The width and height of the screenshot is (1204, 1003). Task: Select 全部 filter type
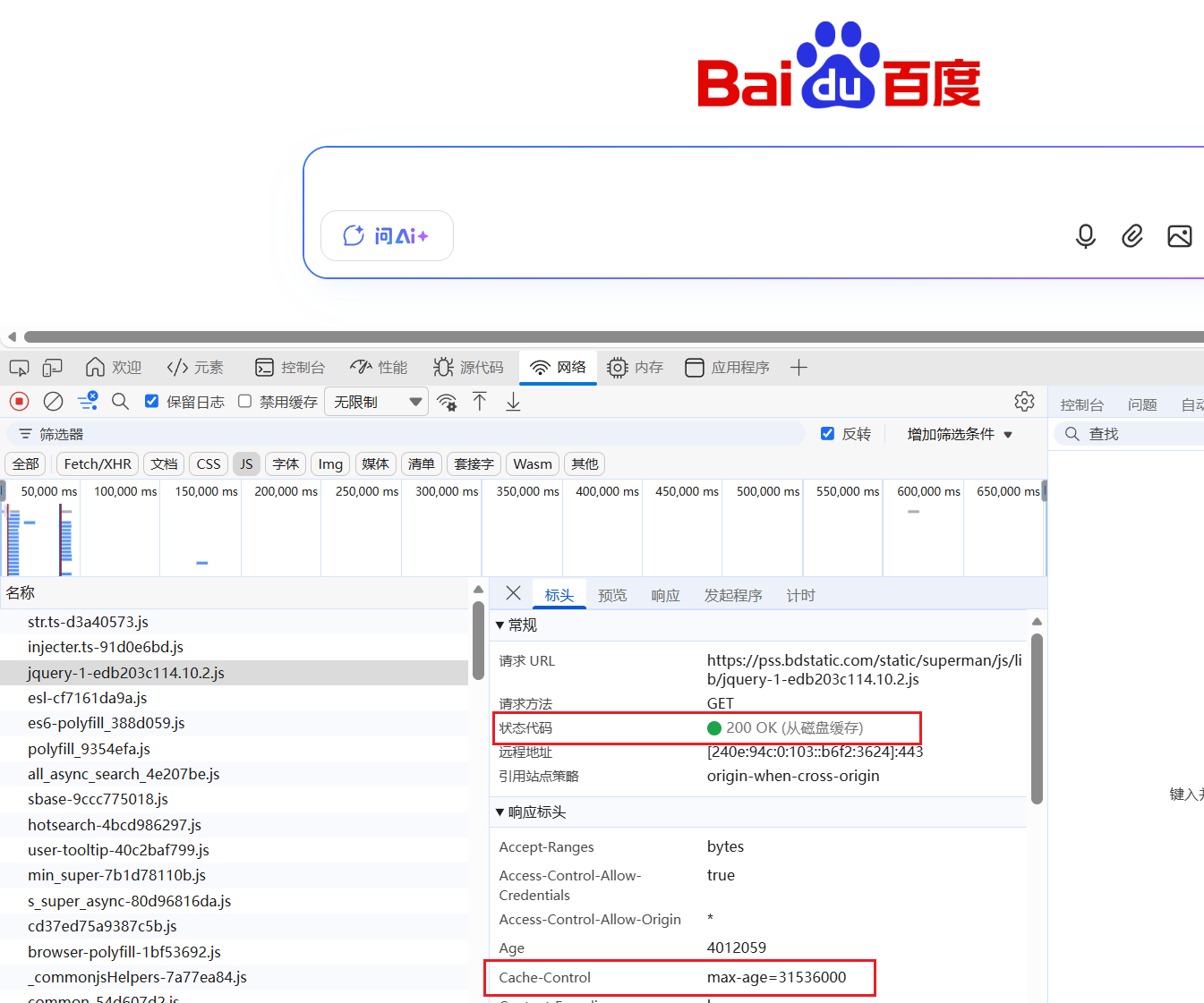coord(26,464)
